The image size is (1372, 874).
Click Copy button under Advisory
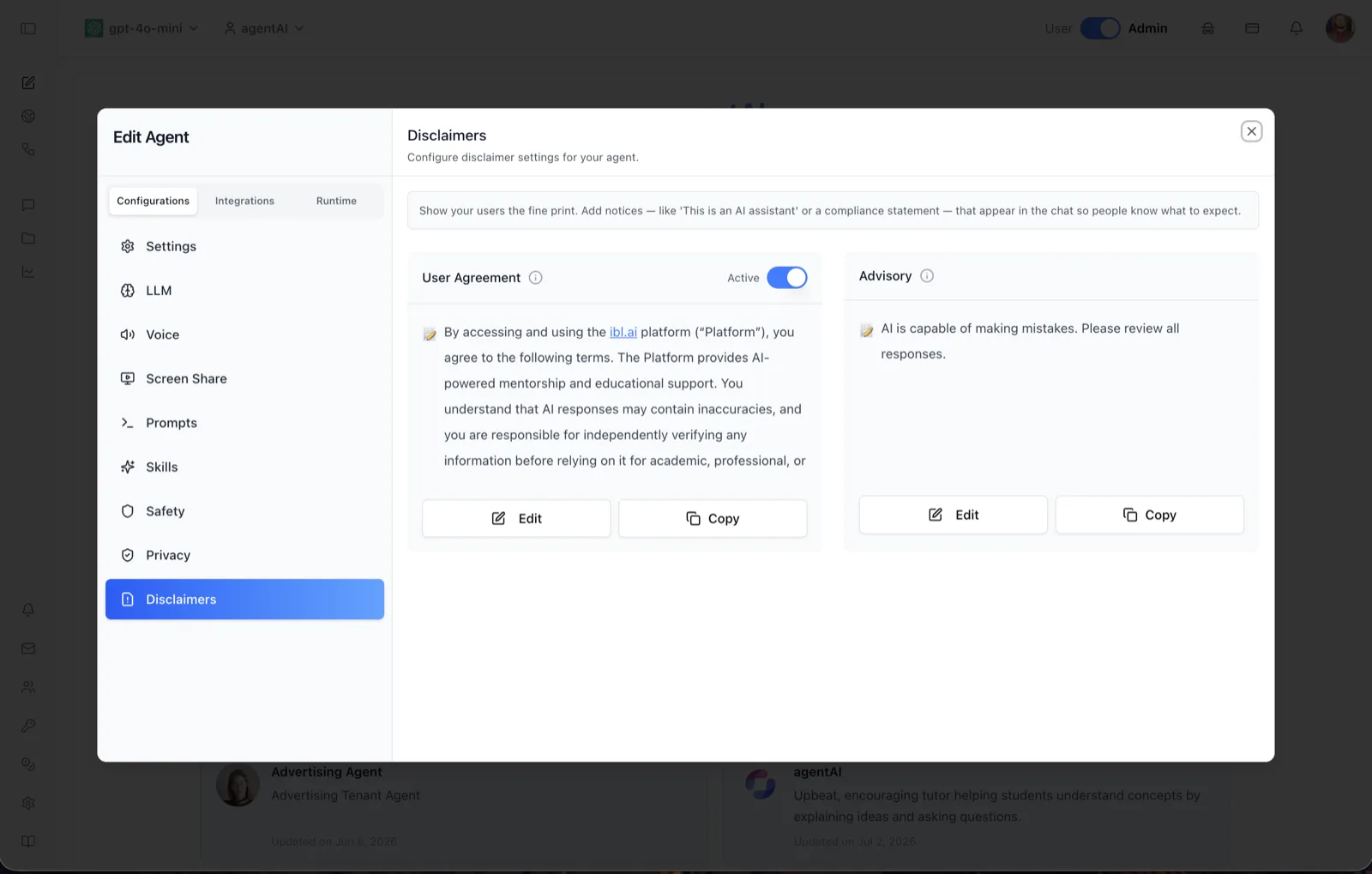[1150, 515]
